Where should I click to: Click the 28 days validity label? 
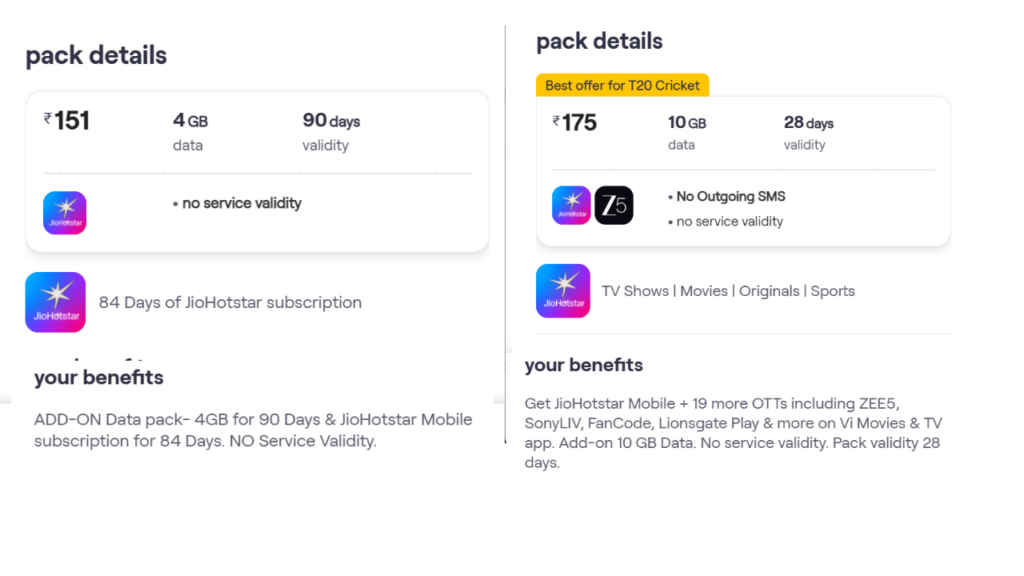(808, 123)
